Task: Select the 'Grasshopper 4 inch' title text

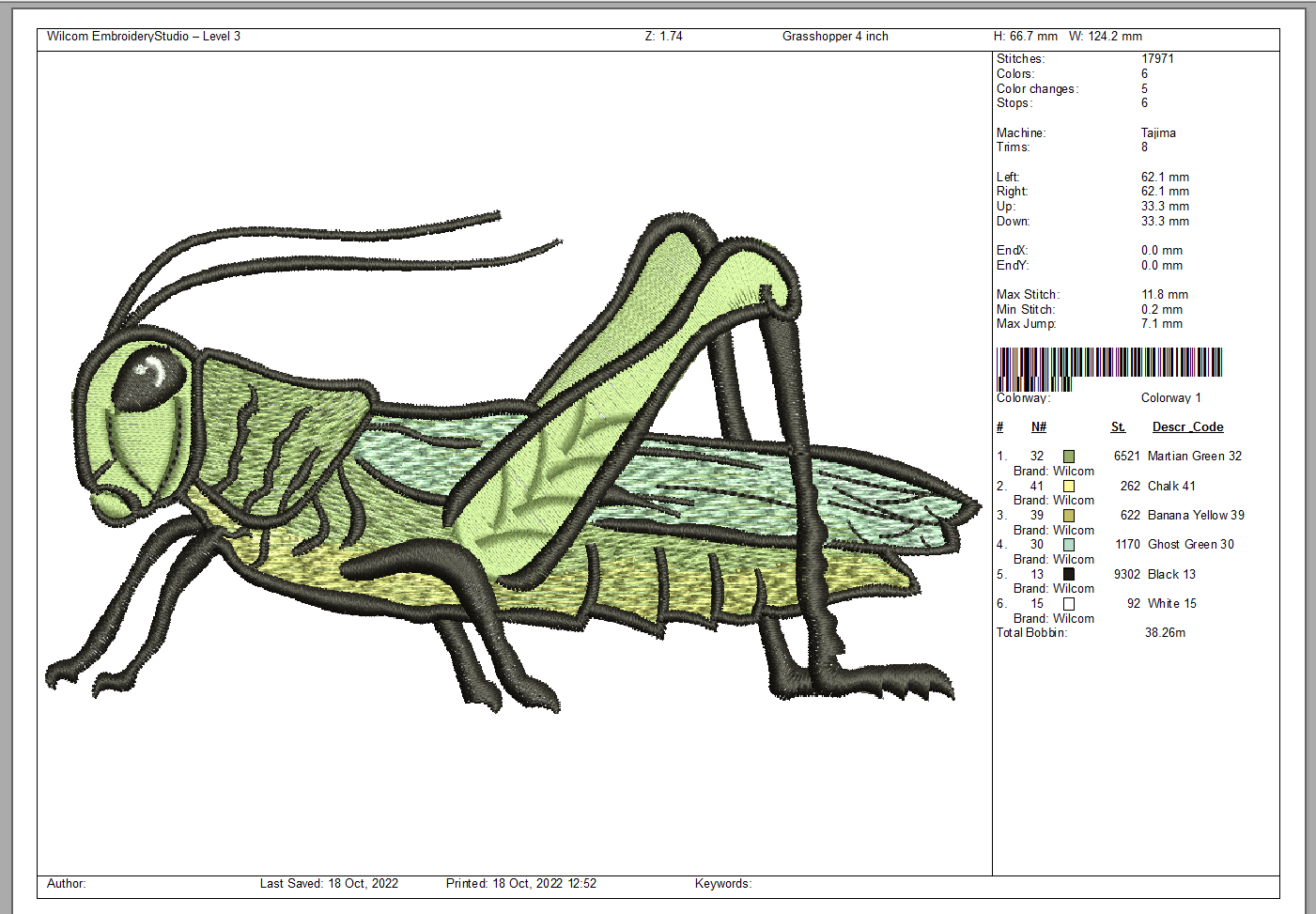Action: (x=835, y=37)
